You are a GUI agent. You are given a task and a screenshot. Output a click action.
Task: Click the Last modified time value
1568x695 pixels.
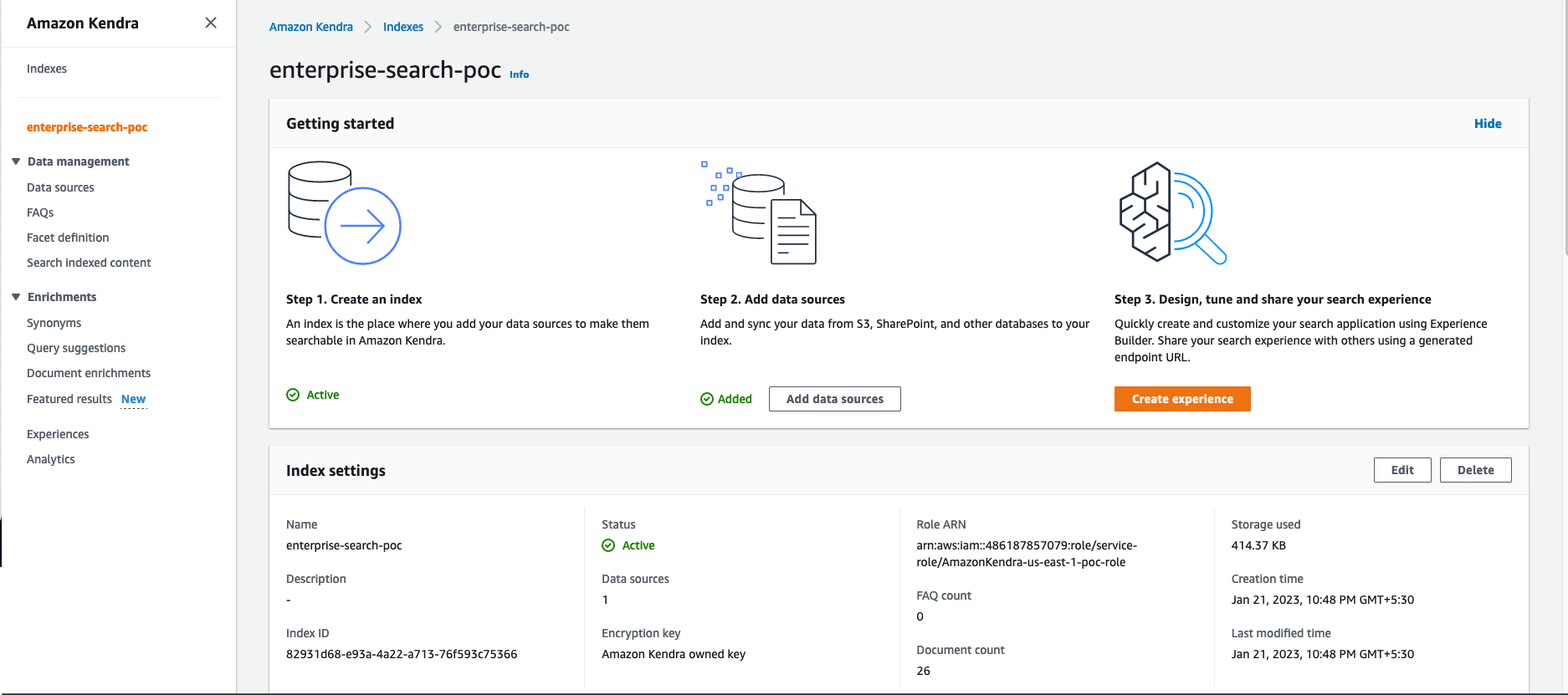(1323, 654)
